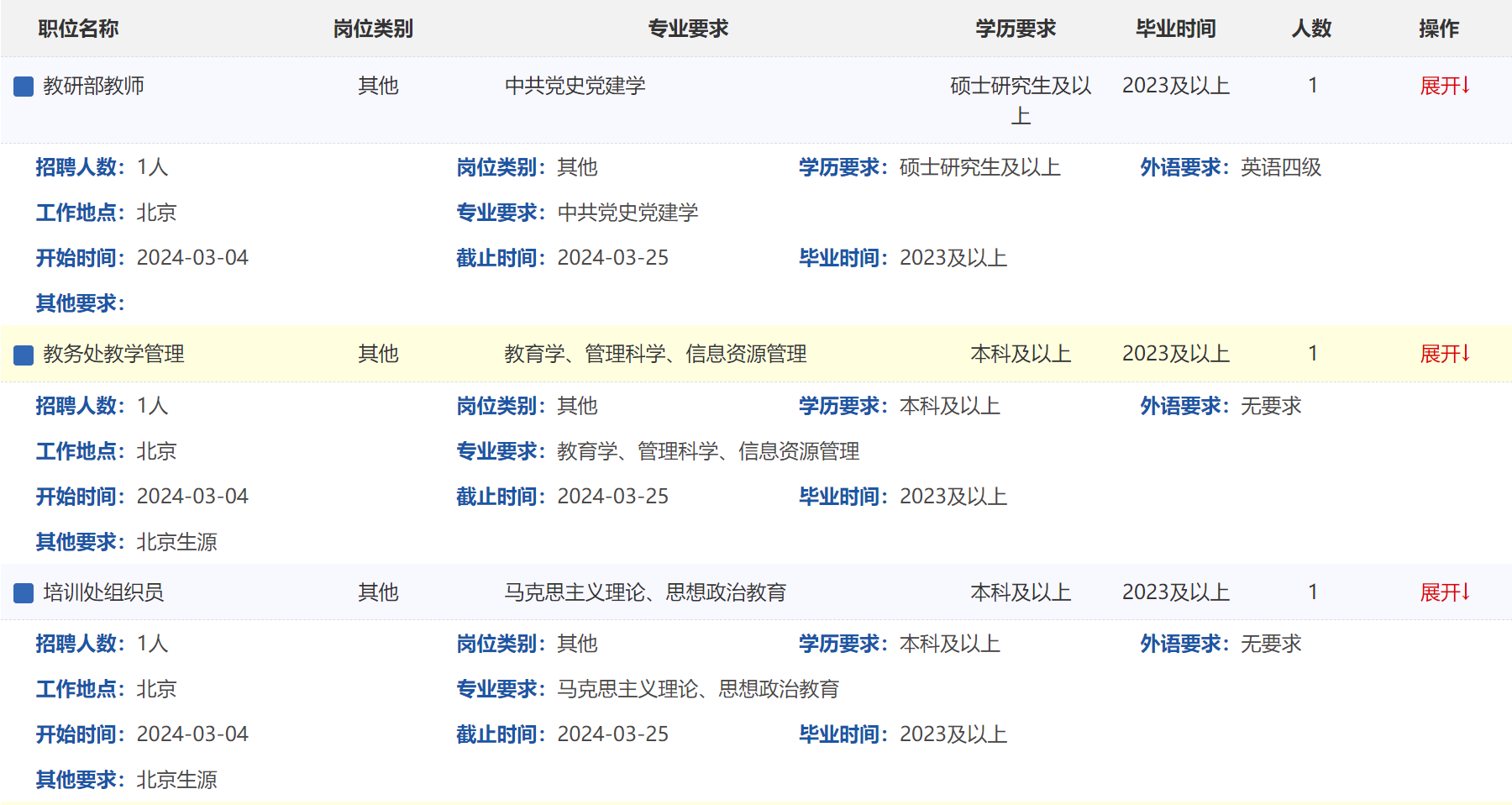Click blue square icon beside 教研部教师
Image resolution: width=1512 pixels, height=805 pixels.
coord(24,86)
